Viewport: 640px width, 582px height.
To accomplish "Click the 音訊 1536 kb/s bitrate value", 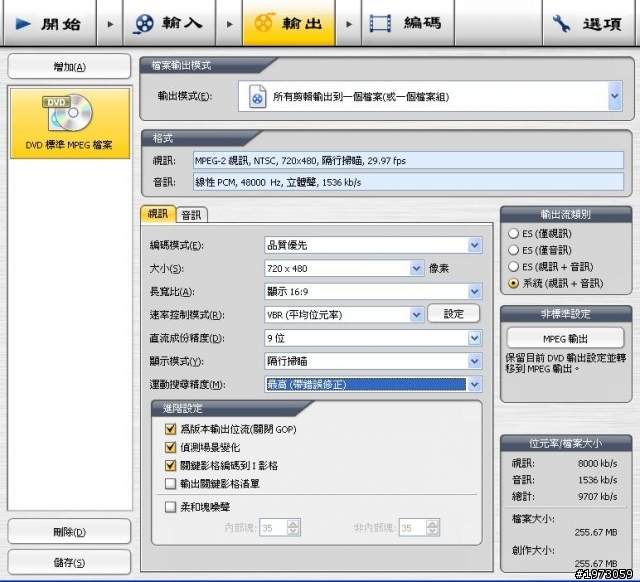I will tap(597, 480).
